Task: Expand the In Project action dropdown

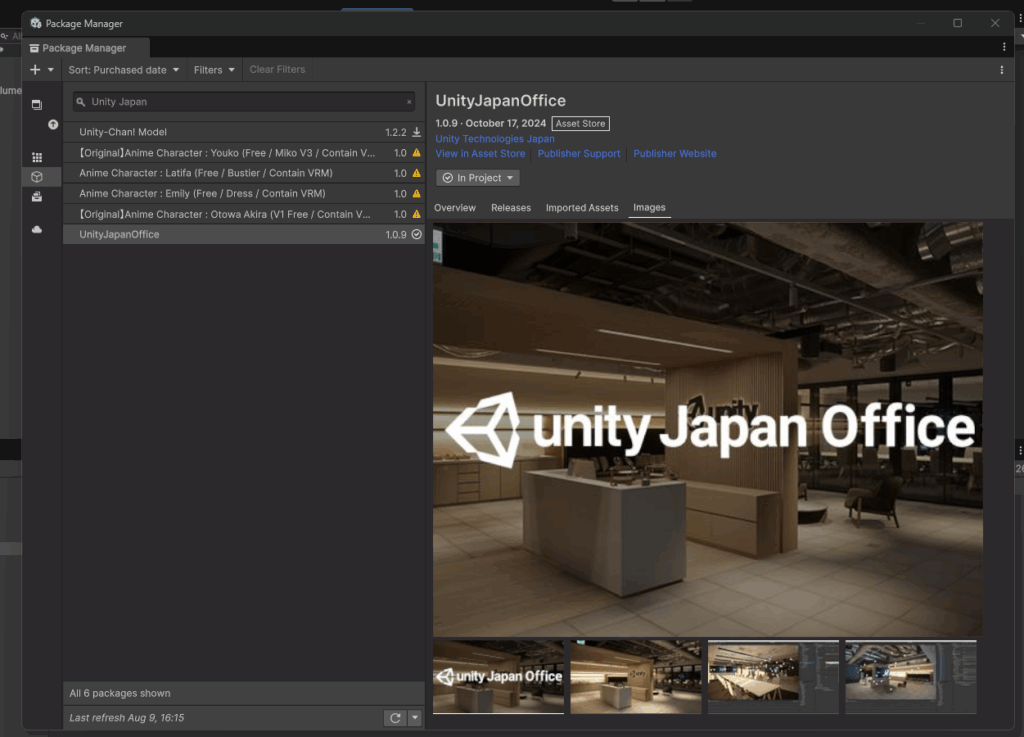Action: point(478,178)
